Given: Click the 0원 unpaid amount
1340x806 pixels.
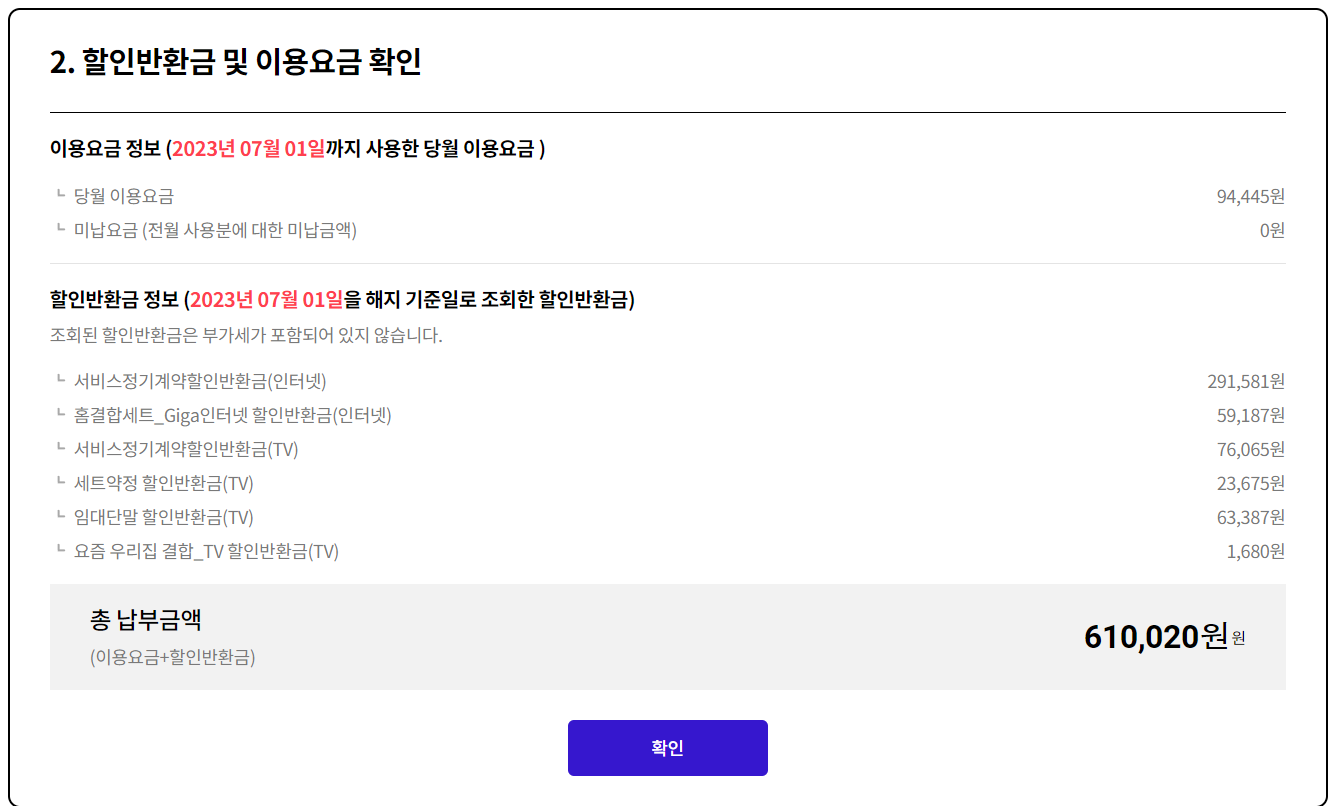Looking at the screenshot, I should point(1272,231).
